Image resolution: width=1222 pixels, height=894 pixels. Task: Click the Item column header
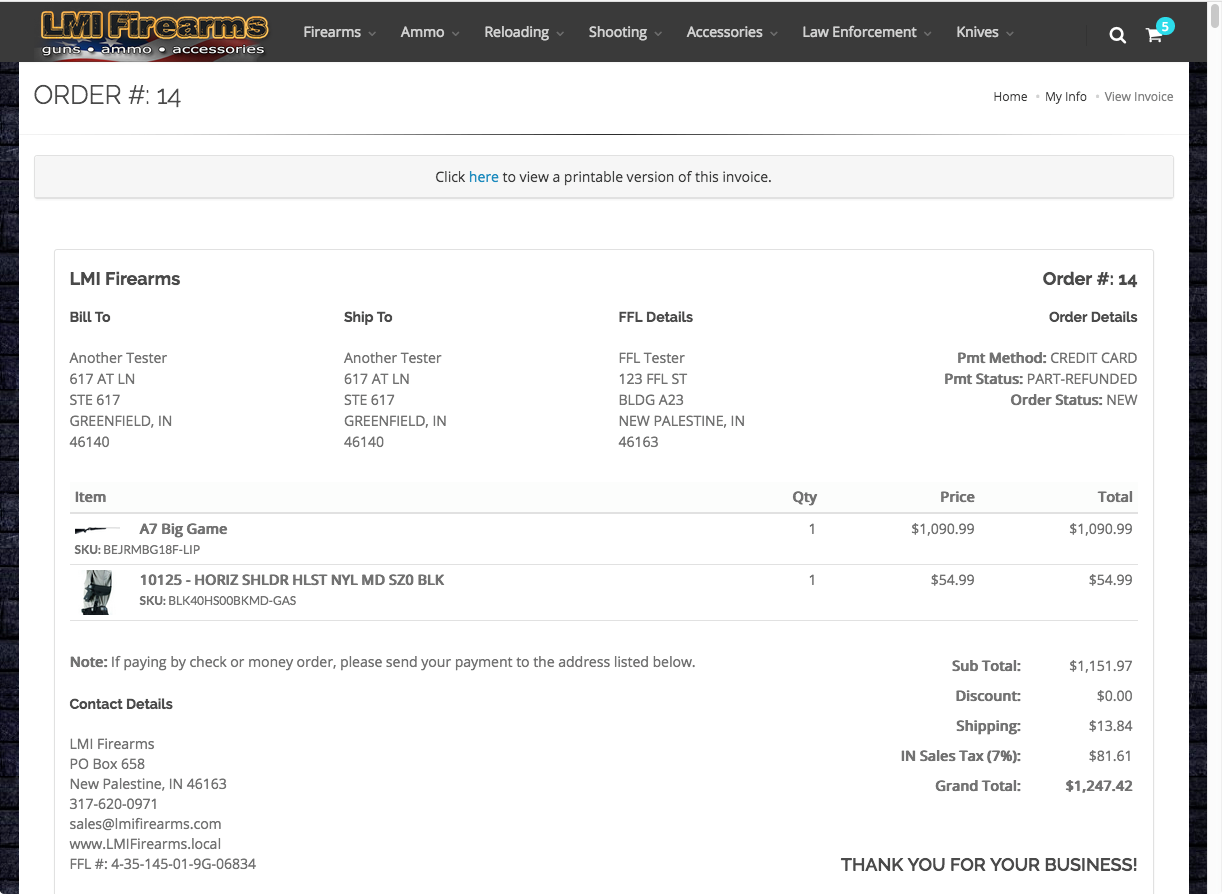90,497
